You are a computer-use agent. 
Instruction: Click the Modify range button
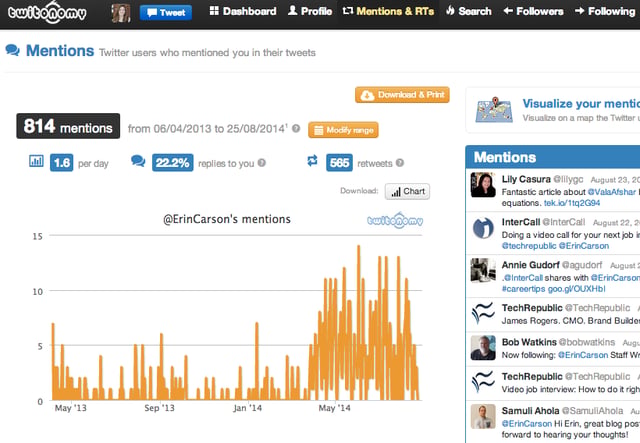click(343, 130)
